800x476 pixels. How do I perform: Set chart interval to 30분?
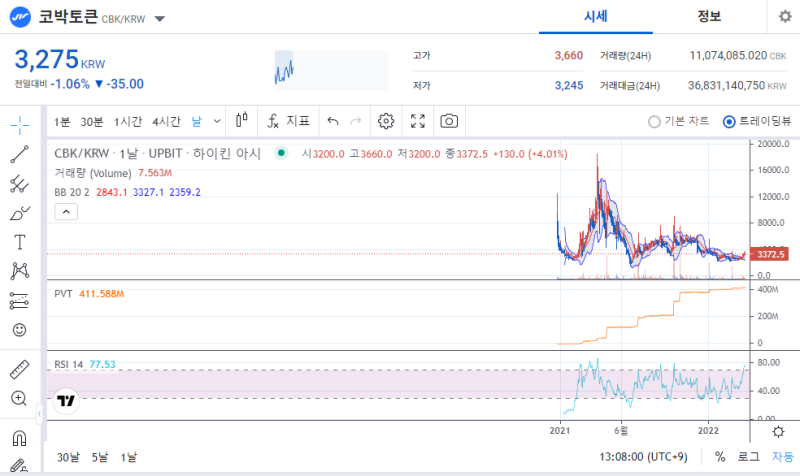[x=92, y=122]
